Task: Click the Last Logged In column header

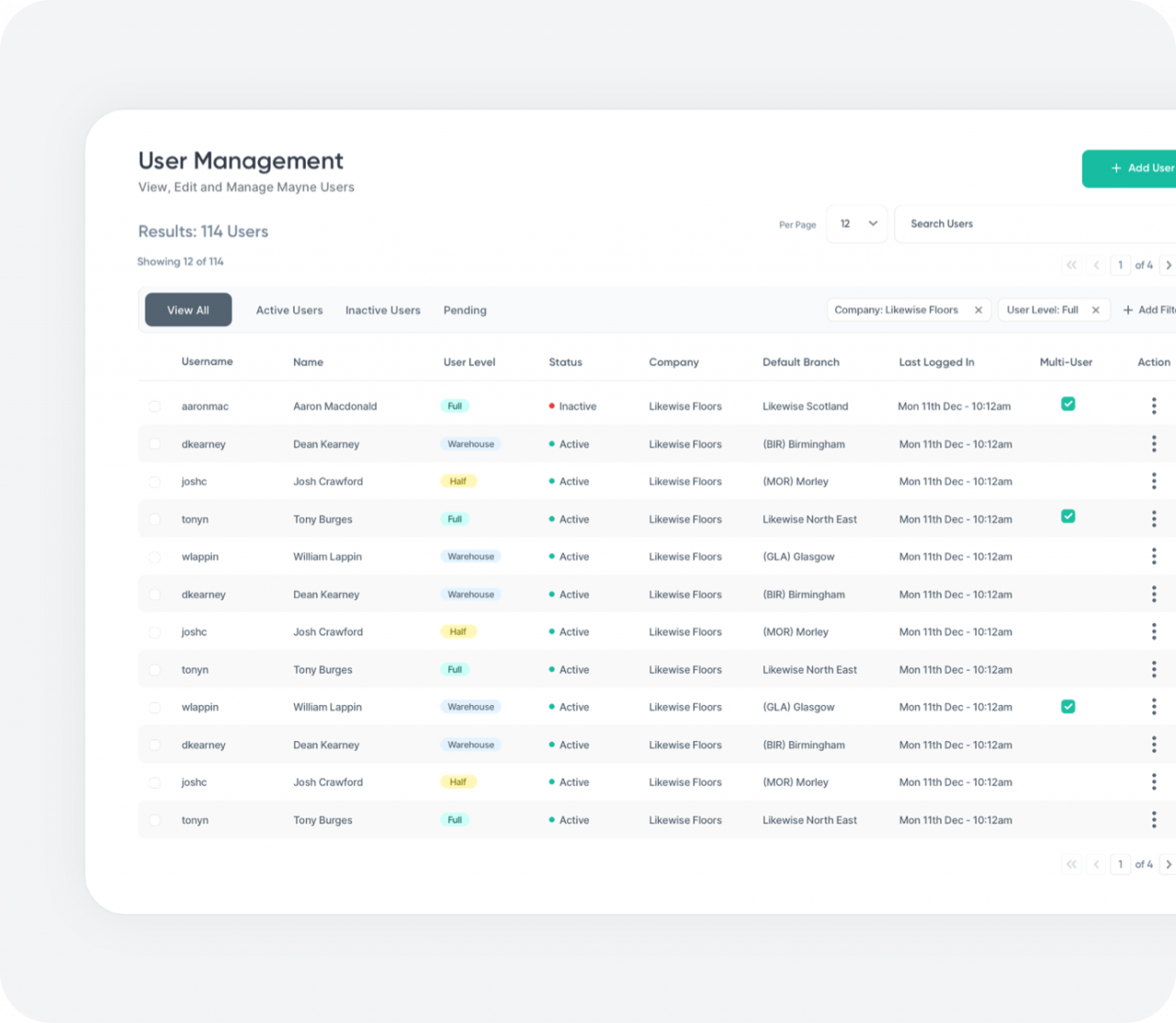Action: point(936,362)
